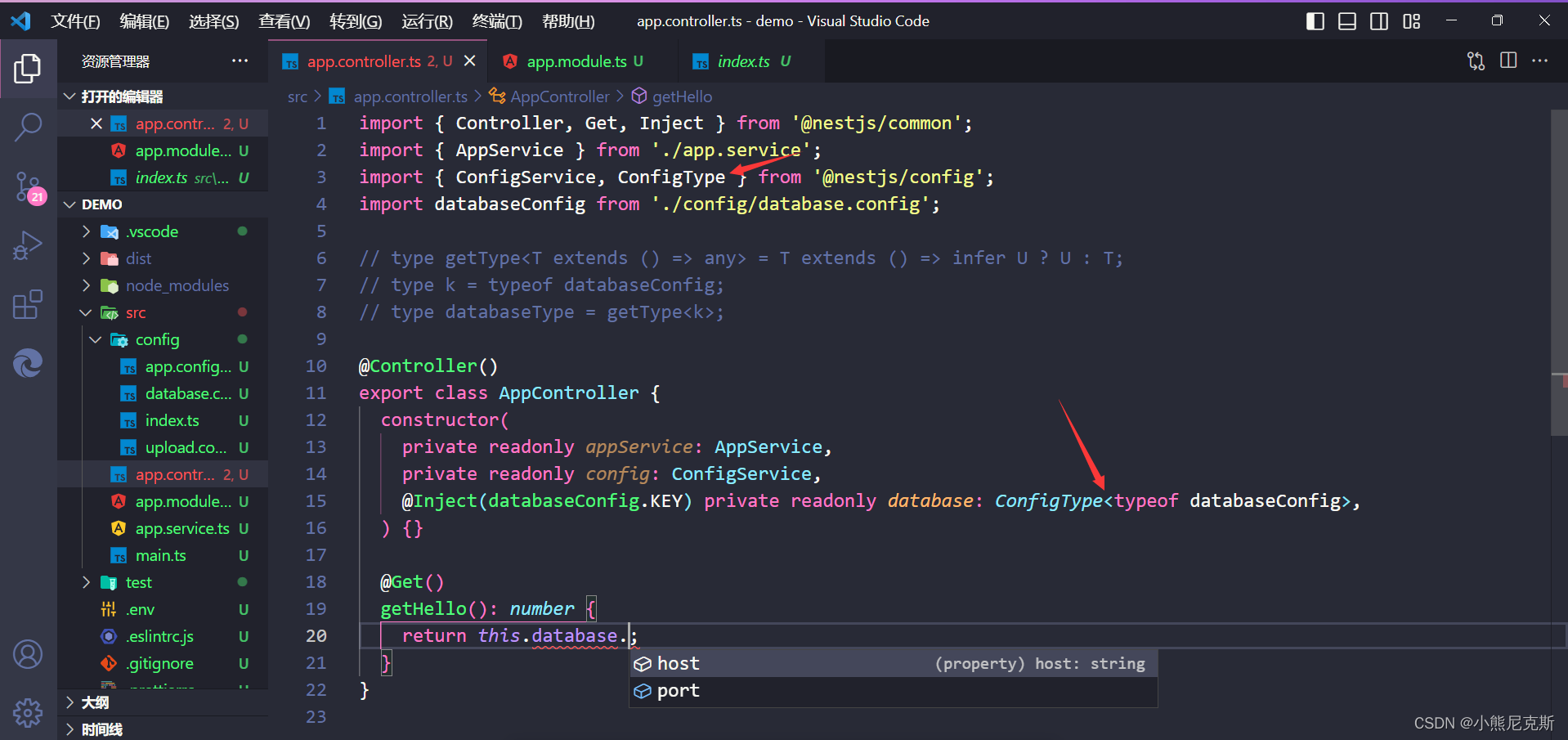The width and height of the screenshot is (1568, 740).
Task: Toggle the bottom panel layout icon
Action: coord(1347,21)
